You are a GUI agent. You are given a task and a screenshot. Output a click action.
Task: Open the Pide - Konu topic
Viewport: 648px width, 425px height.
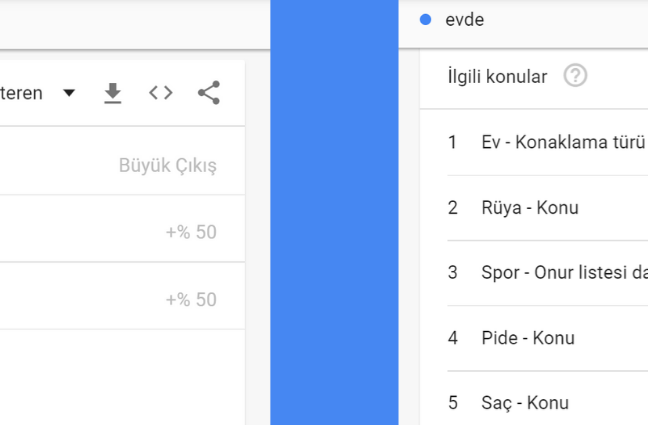[528, 338]
